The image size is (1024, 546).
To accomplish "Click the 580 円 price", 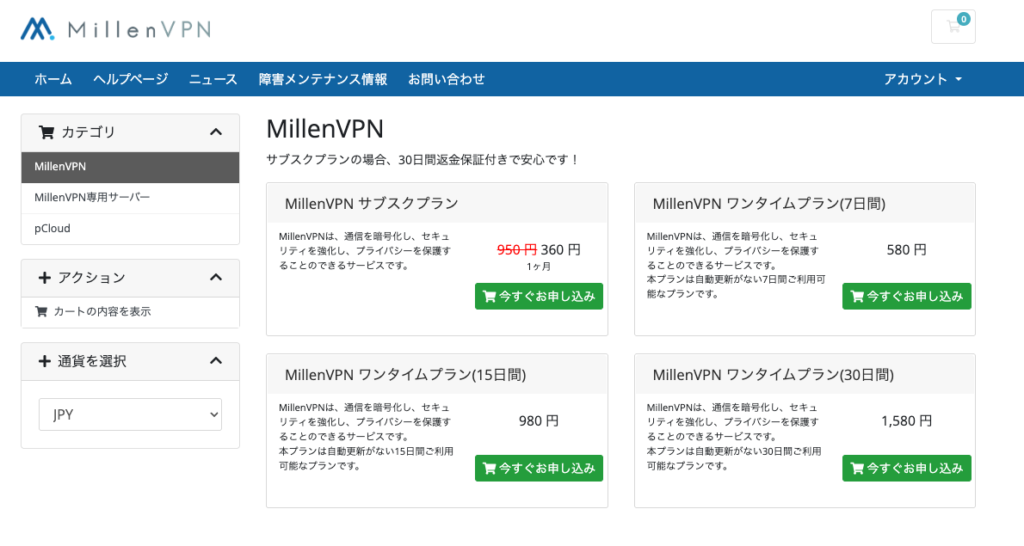I will point(906,249).
